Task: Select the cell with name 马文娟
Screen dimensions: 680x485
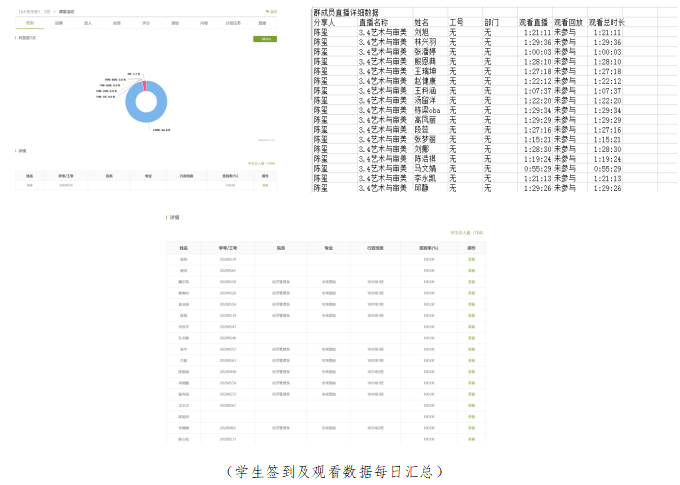Action: pos(426,169)
